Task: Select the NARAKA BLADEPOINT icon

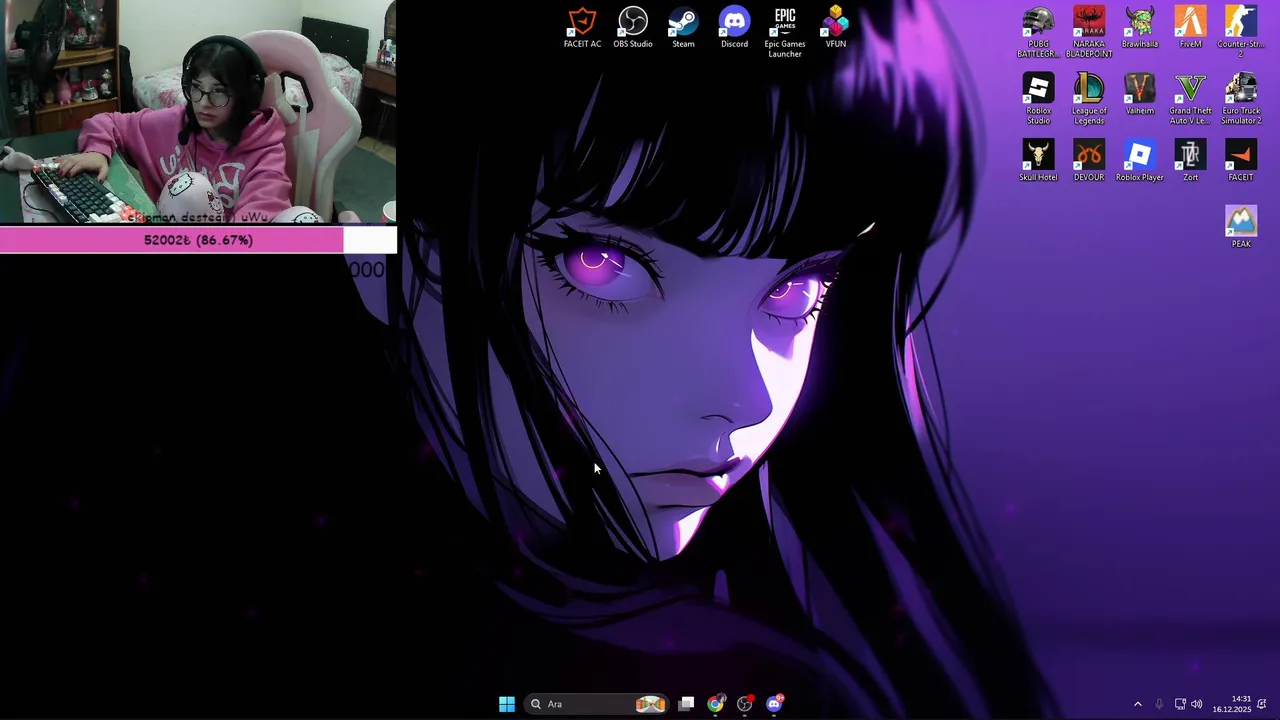Action: tap(1089, 33)
